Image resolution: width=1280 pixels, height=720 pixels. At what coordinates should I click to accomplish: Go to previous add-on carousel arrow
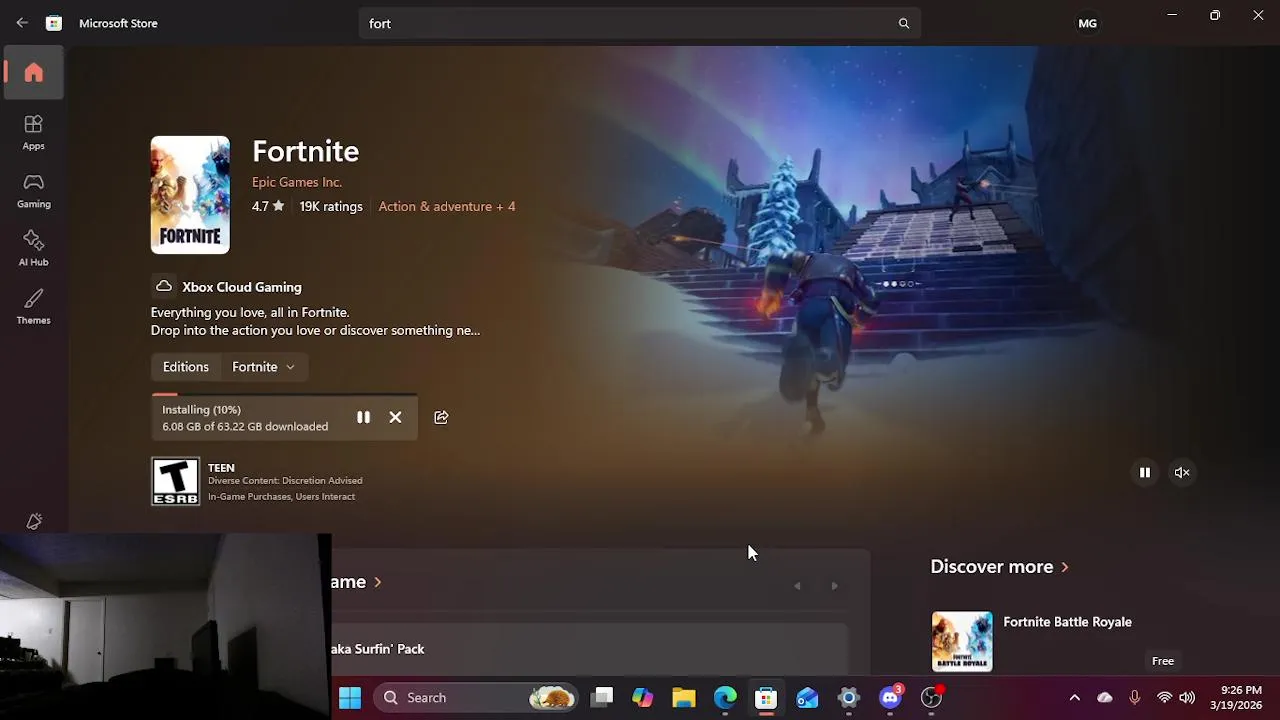(x=797, y=586)
